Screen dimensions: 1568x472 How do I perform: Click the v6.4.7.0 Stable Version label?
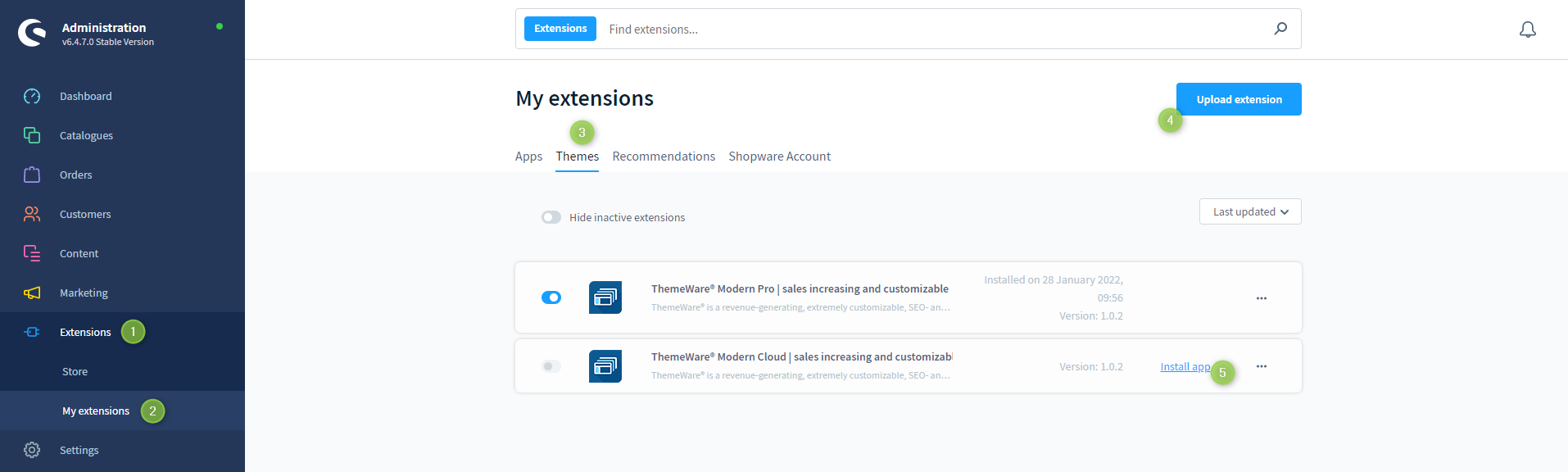[108, 42]
